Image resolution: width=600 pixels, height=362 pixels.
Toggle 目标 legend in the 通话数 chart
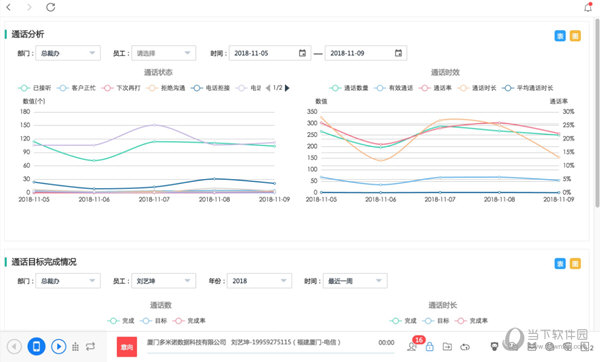(153, 321)
